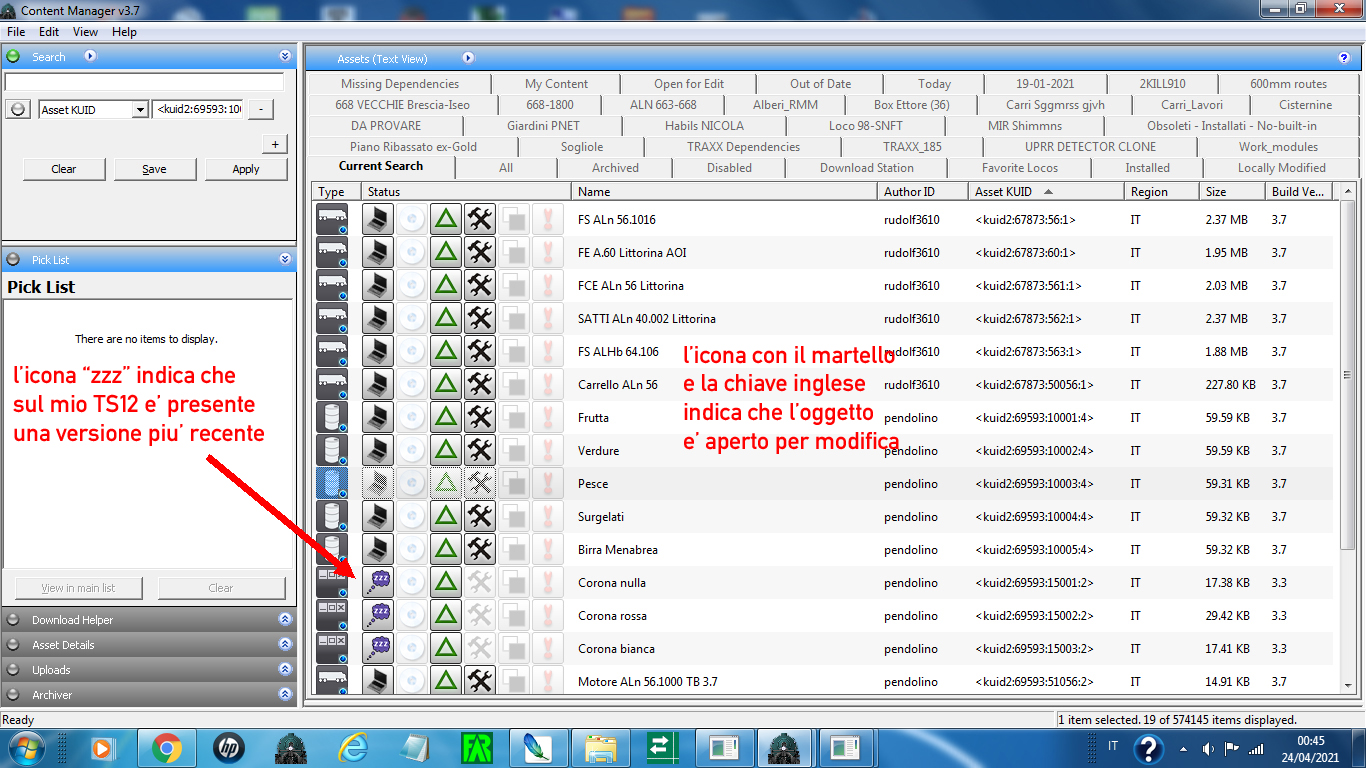1366x768 pixels.
Task: Click the help question mark in Assets header
Action: click(x=1344, y=58)
